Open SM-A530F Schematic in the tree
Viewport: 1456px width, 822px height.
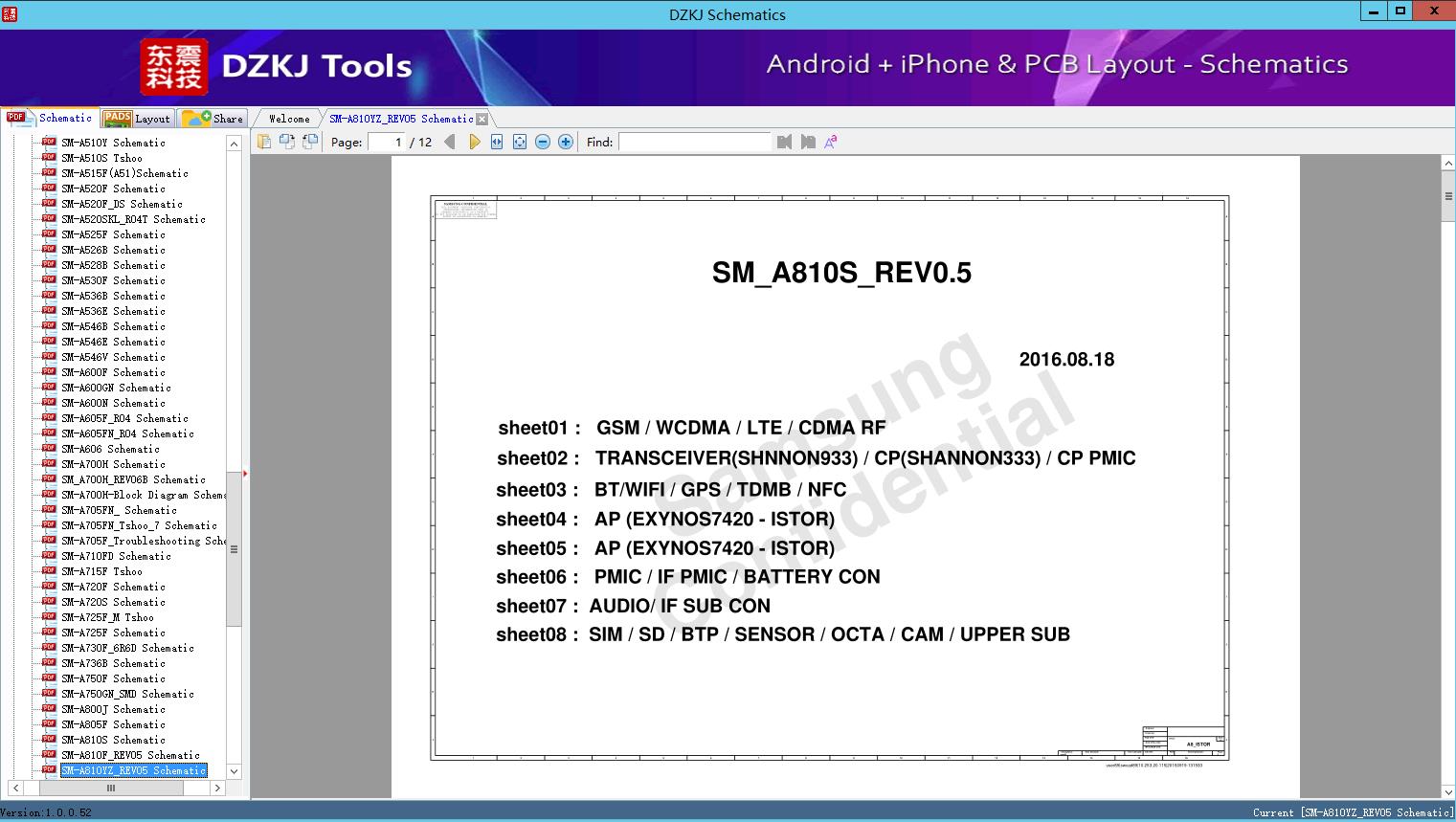(x=113, y=280)
